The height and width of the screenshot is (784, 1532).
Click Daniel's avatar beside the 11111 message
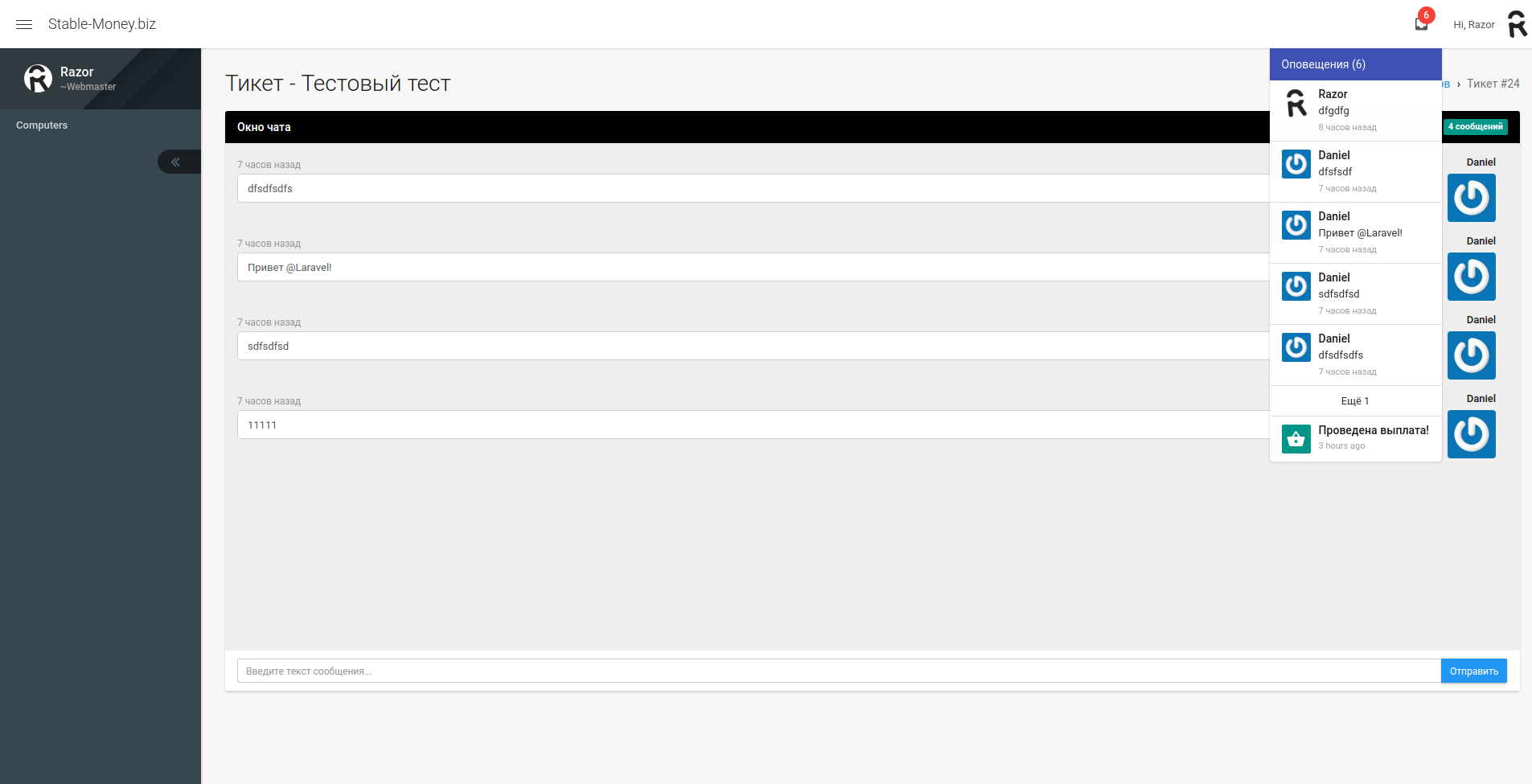(x=1471, y=434)
